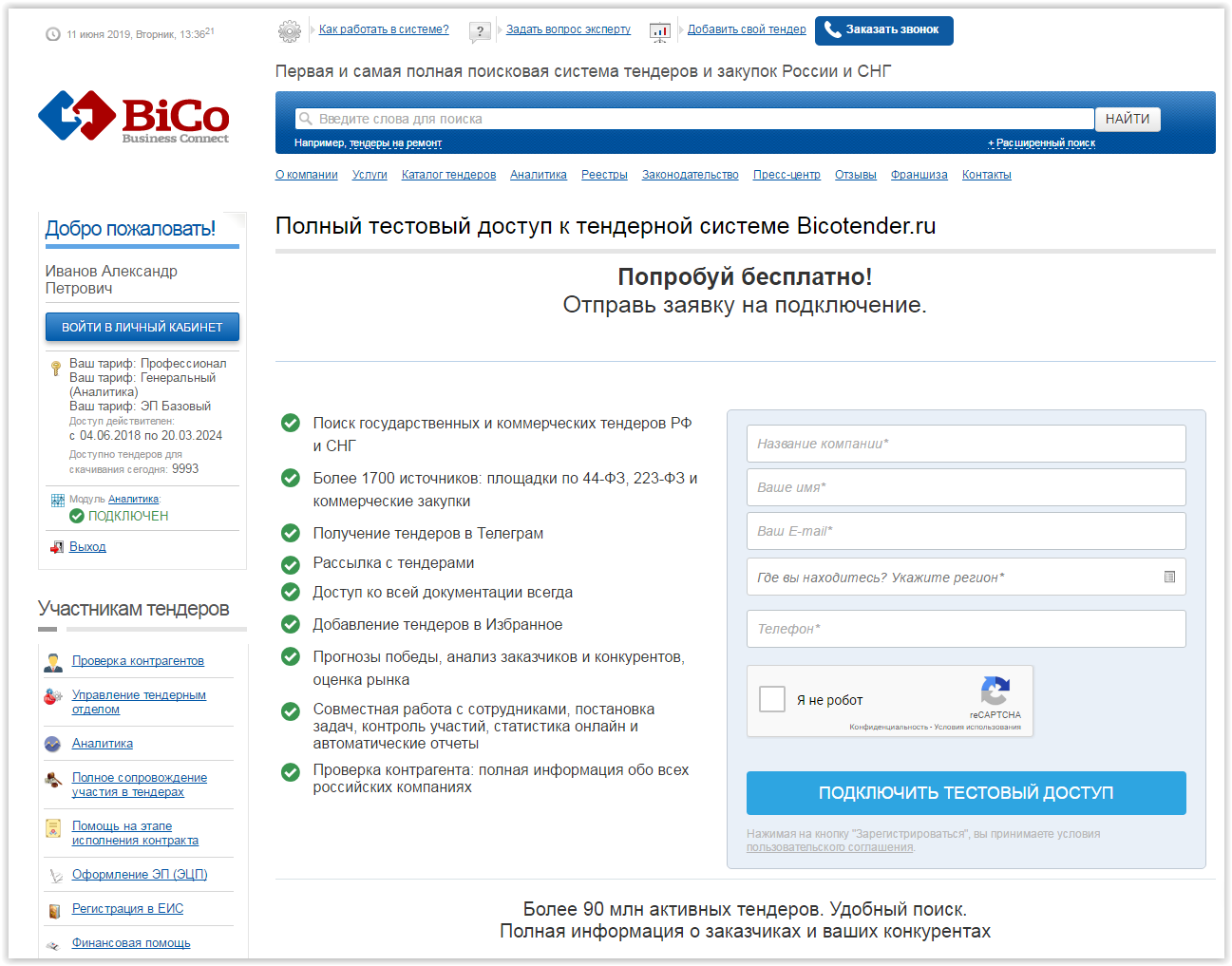Click the gear icon beside 'Как работать в системе?'
Screen dimensions: 1232x966
pos(290,30)
